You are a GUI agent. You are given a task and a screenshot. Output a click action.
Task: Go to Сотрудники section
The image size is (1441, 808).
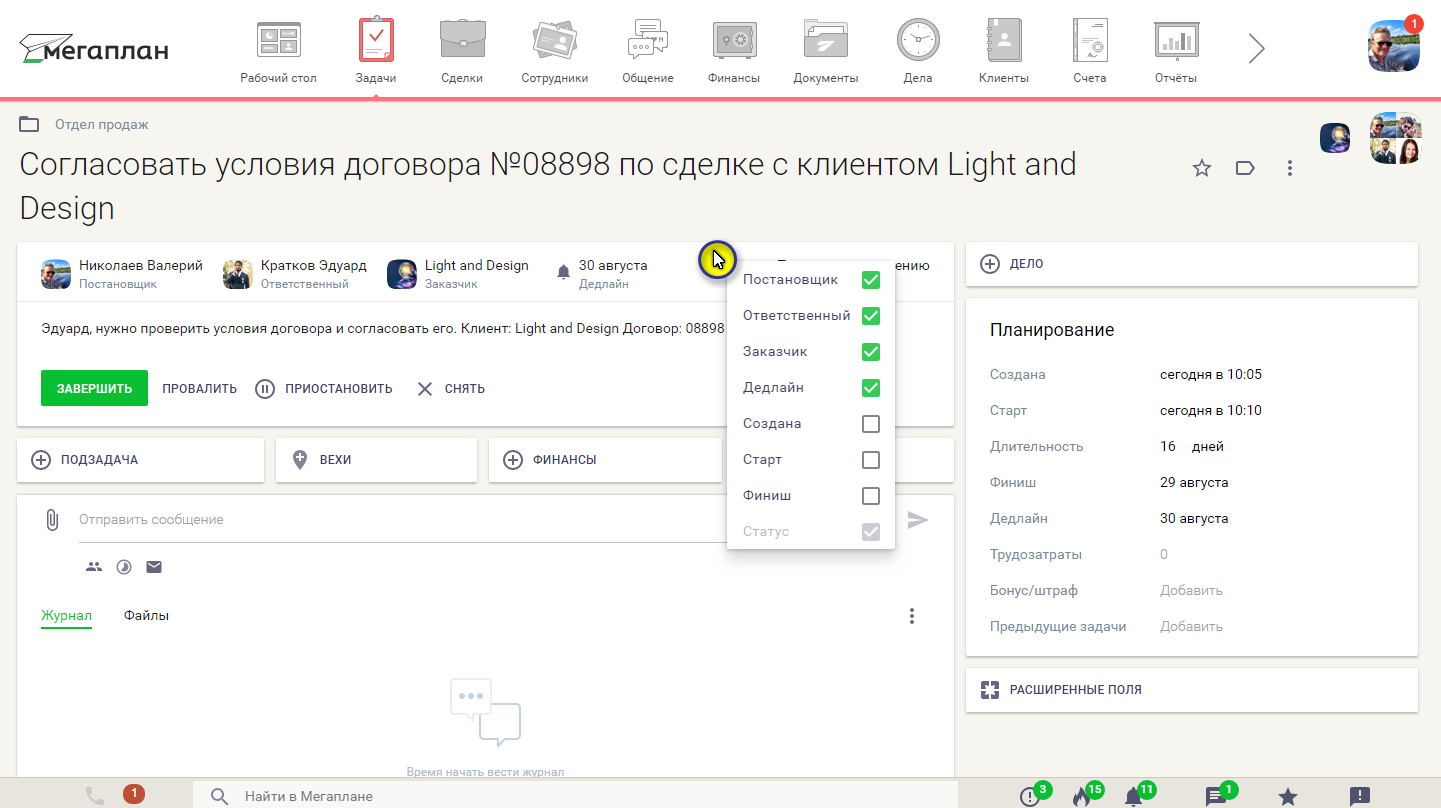554,52
